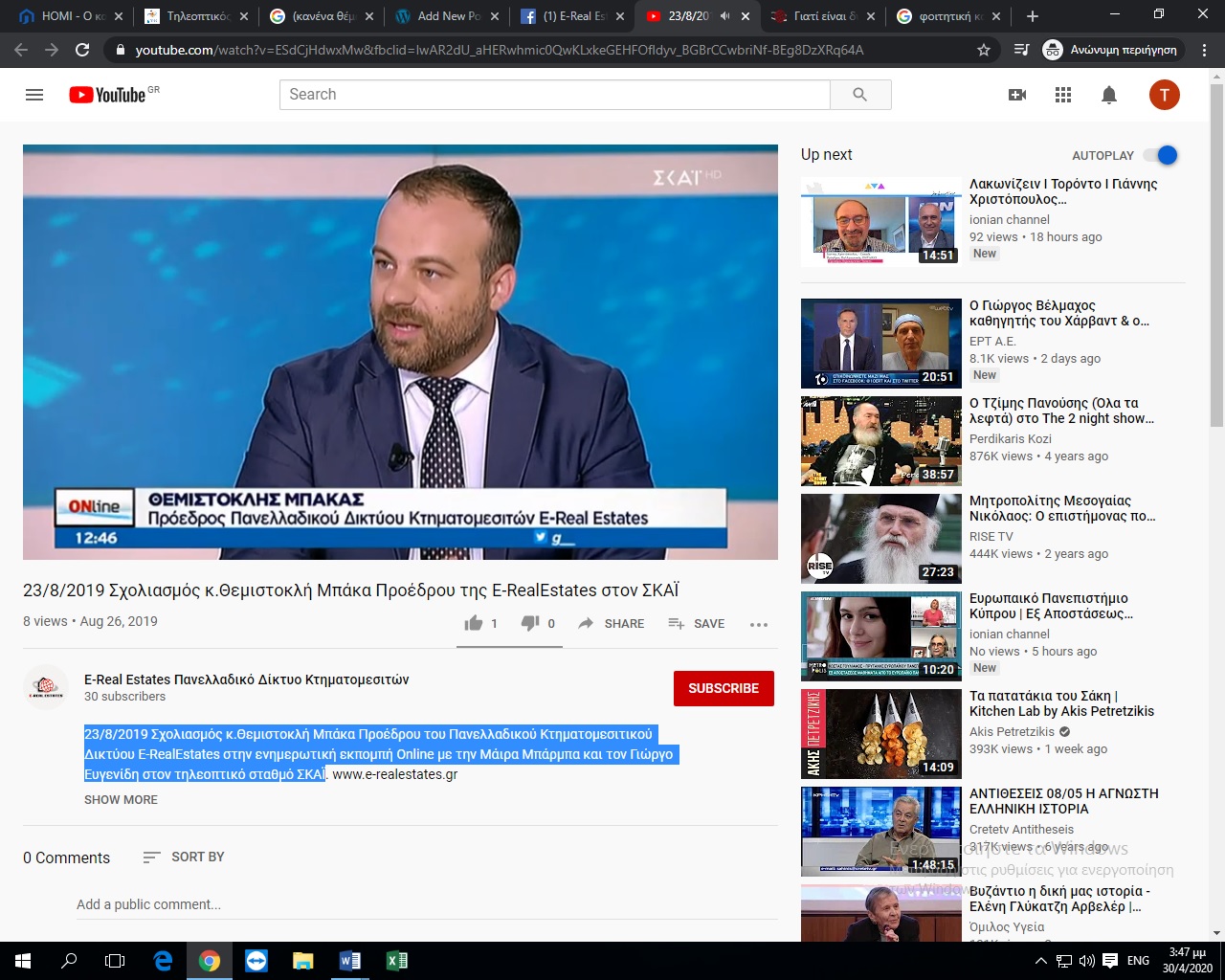1225x980 pixels.
Task: Open the notifications bell
Action: tap(1109, 95)
